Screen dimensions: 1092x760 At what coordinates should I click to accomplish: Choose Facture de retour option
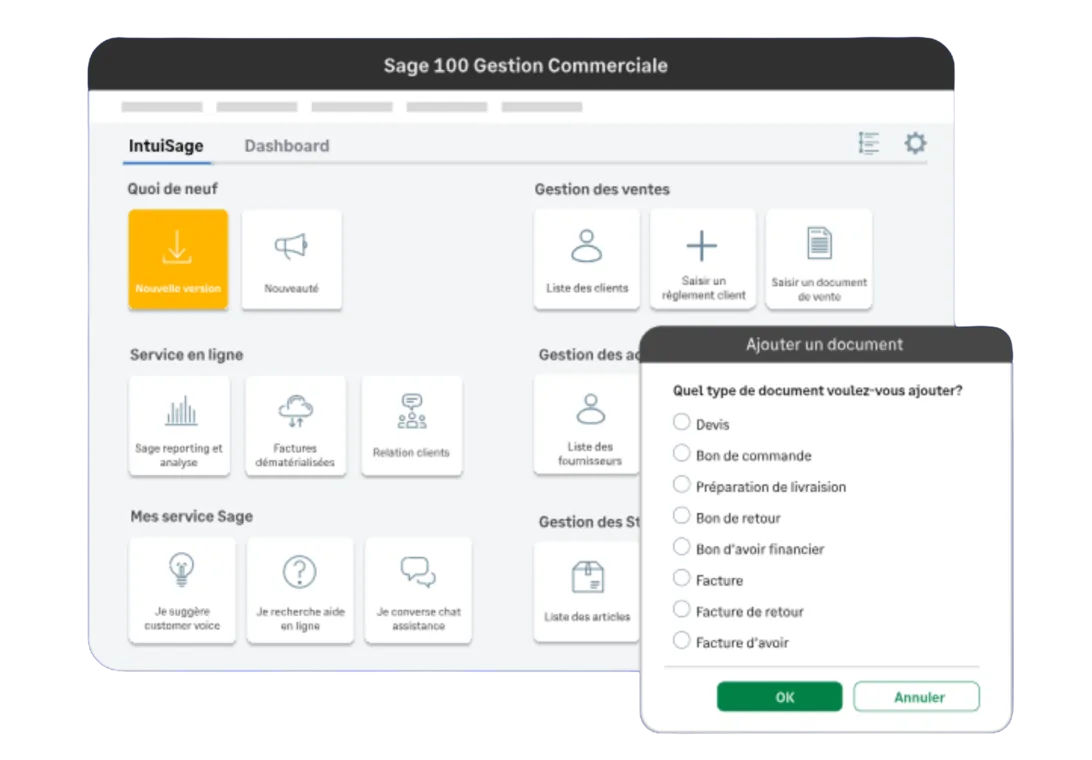682,610
